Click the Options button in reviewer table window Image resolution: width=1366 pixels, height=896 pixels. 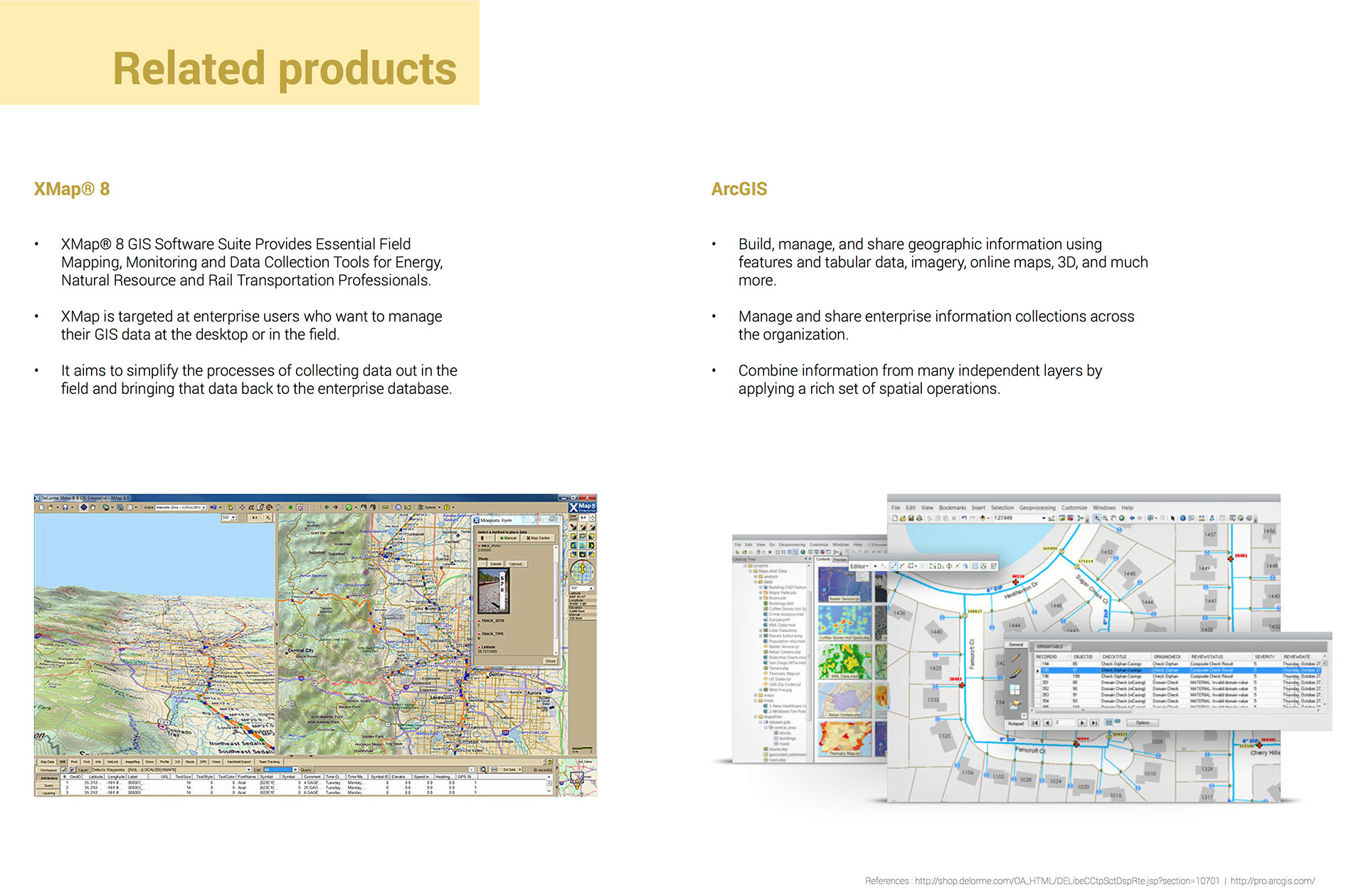(1143, 722)
